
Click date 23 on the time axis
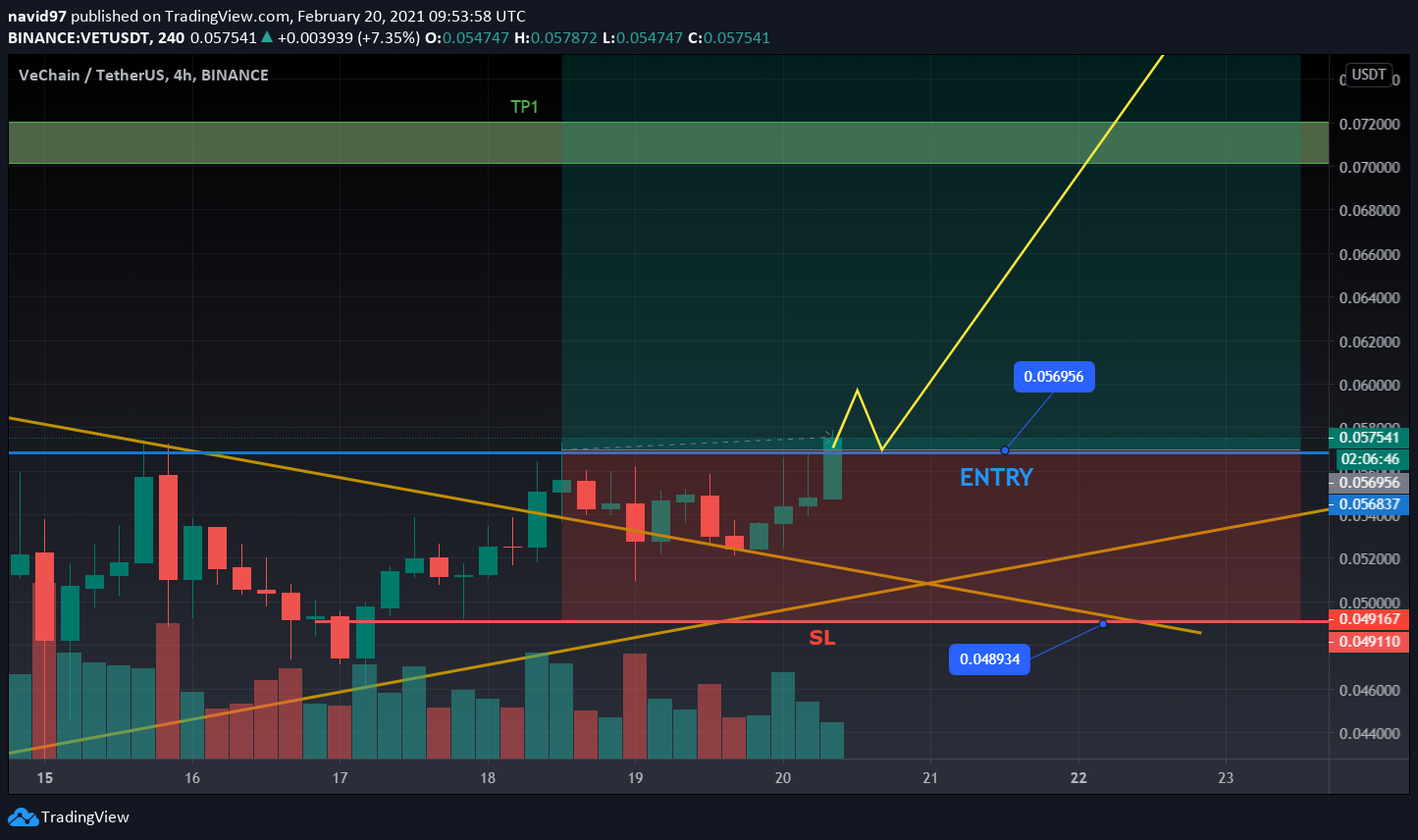tap(1226, 778)
